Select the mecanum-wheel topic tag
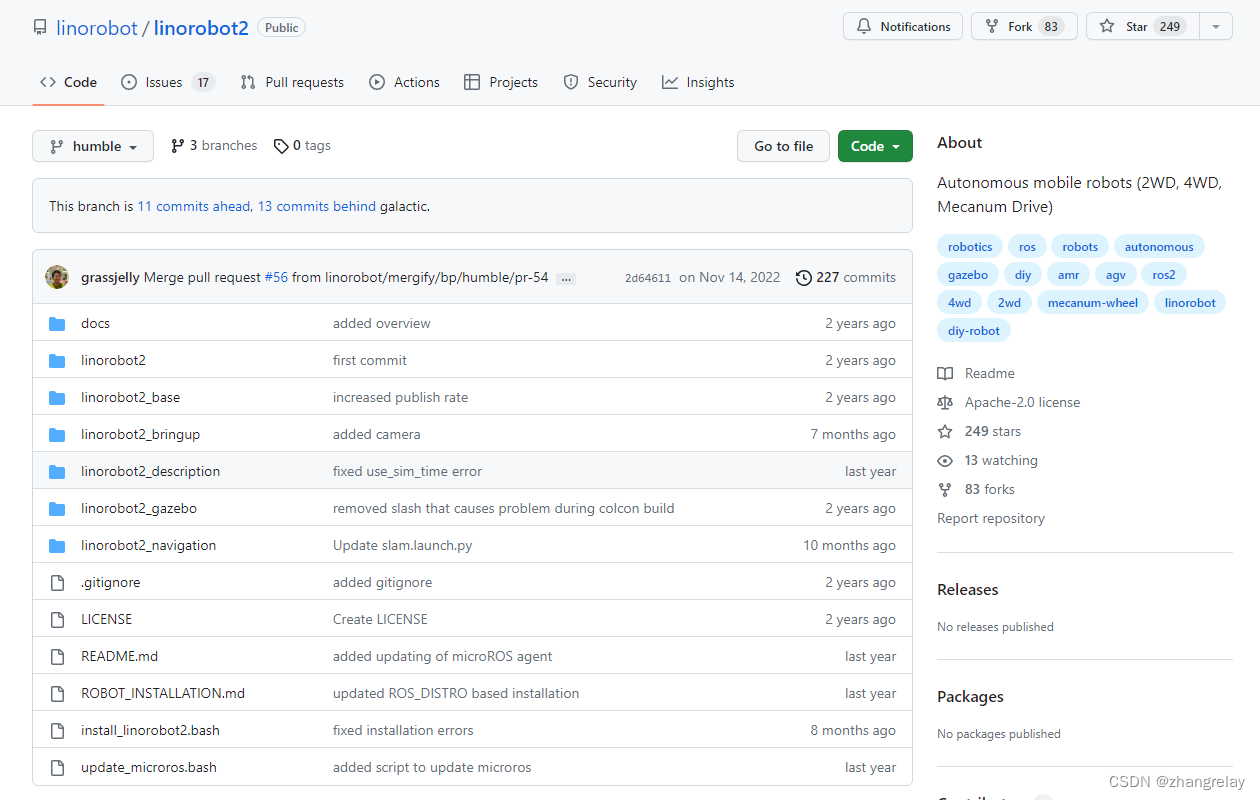1260x800 pixels. (x=1093, y=303)
